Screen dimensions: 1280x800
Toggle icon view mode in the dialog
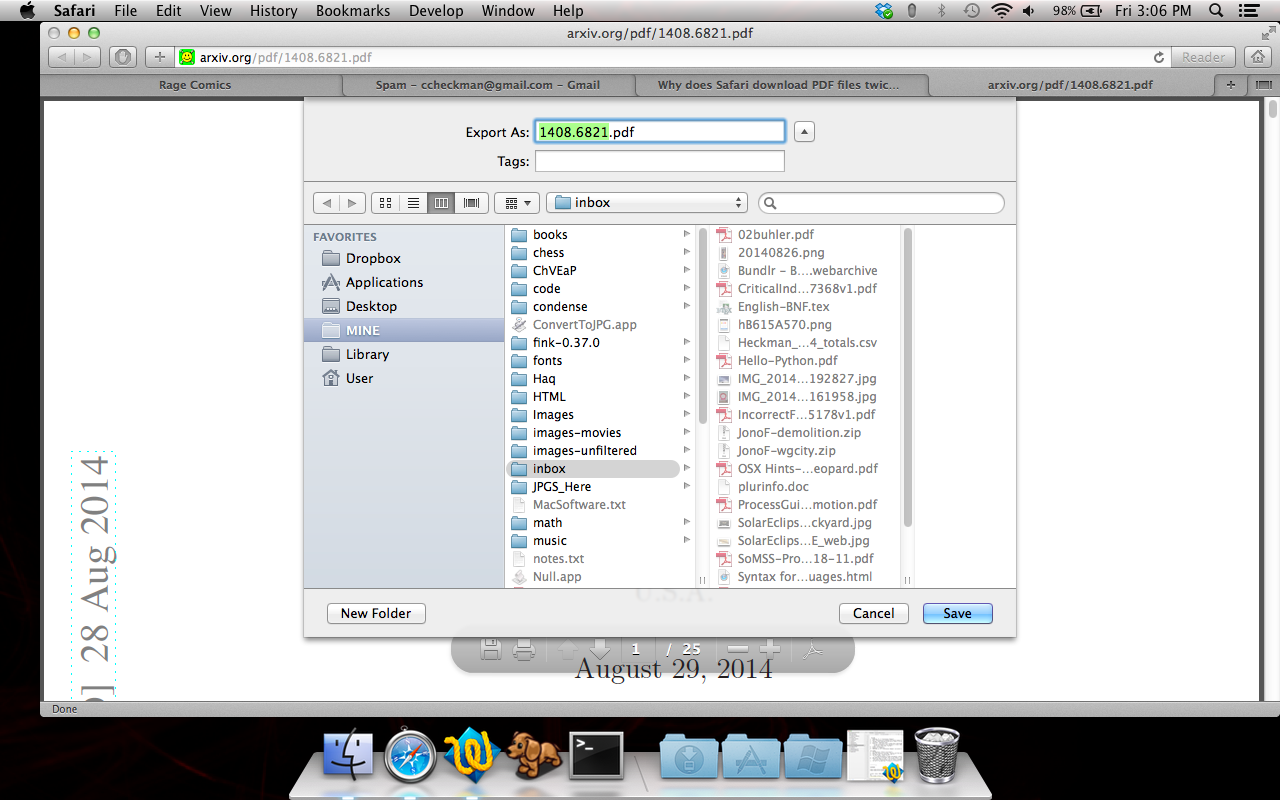(x=385, y=202)
